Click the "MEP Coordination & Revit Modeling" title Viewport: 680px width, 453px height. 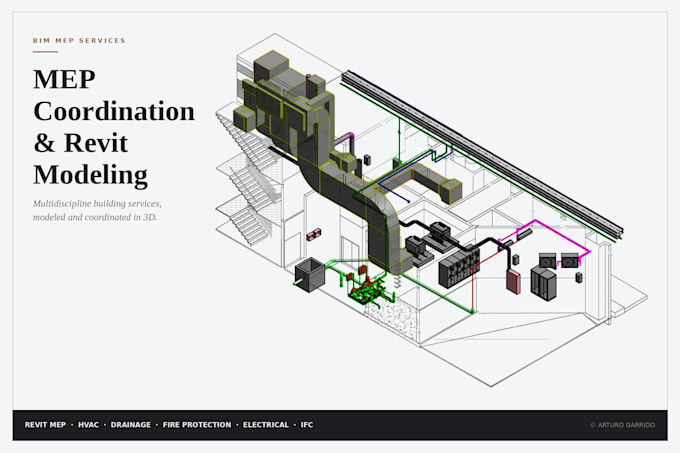click(114, 127)
